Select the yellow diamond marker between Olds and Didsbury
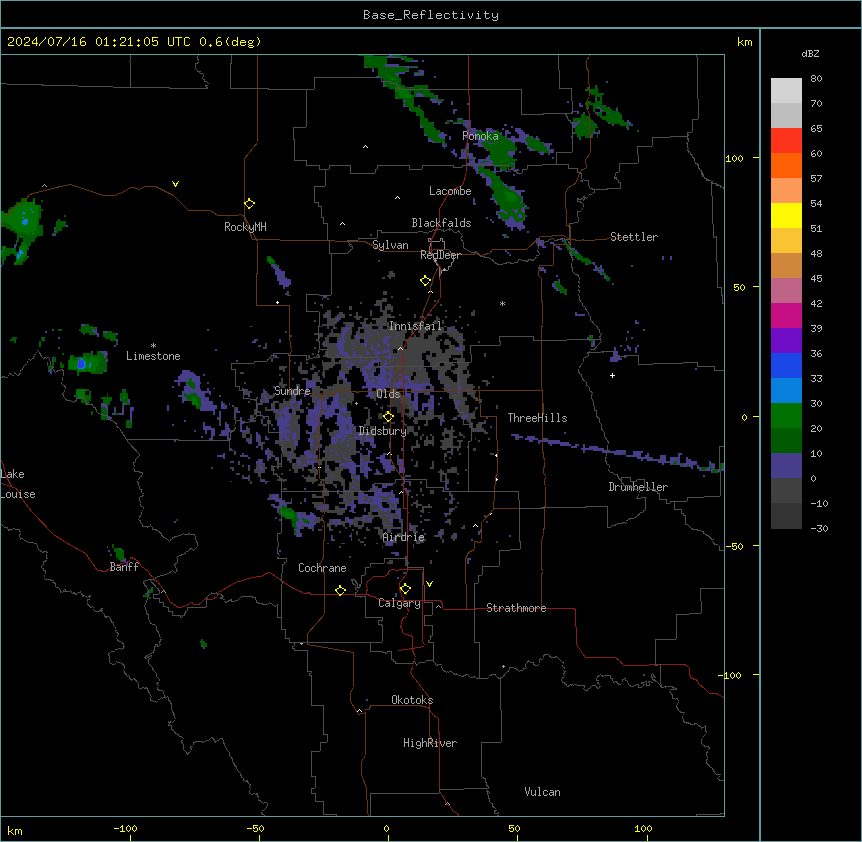This screenshot has height=842, width=862. tap(389, 417)
